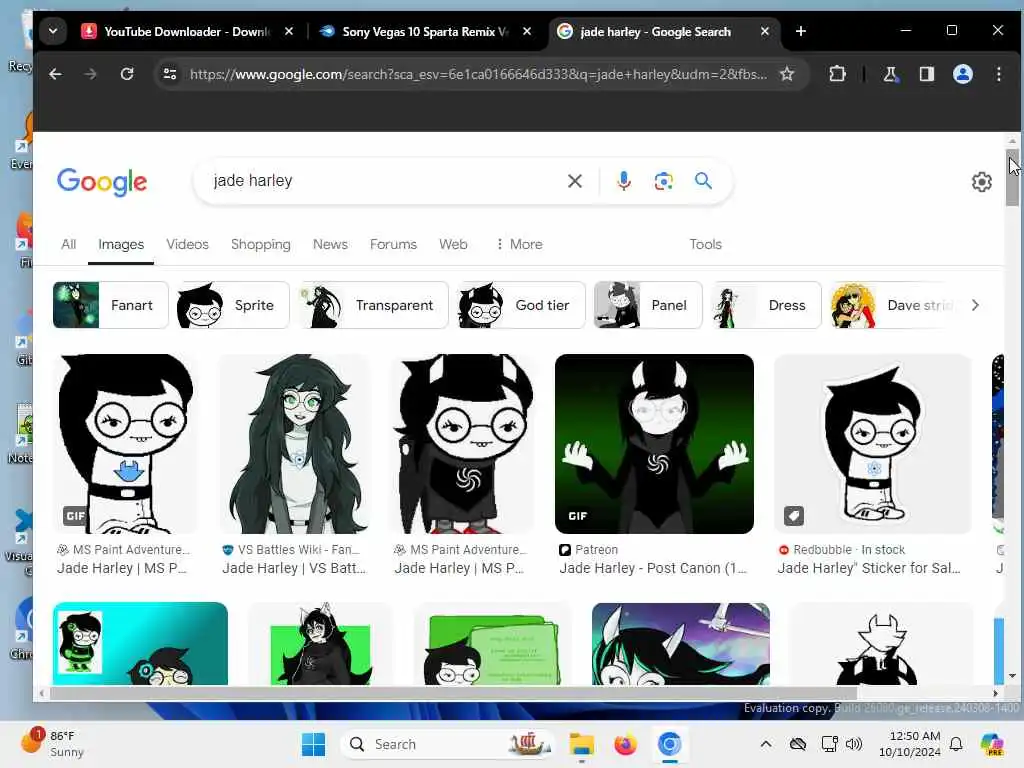This screenshot has width=1024, height=768.
Task: Reload the current page
Action: pyautogui.click(x=127, y=74)
